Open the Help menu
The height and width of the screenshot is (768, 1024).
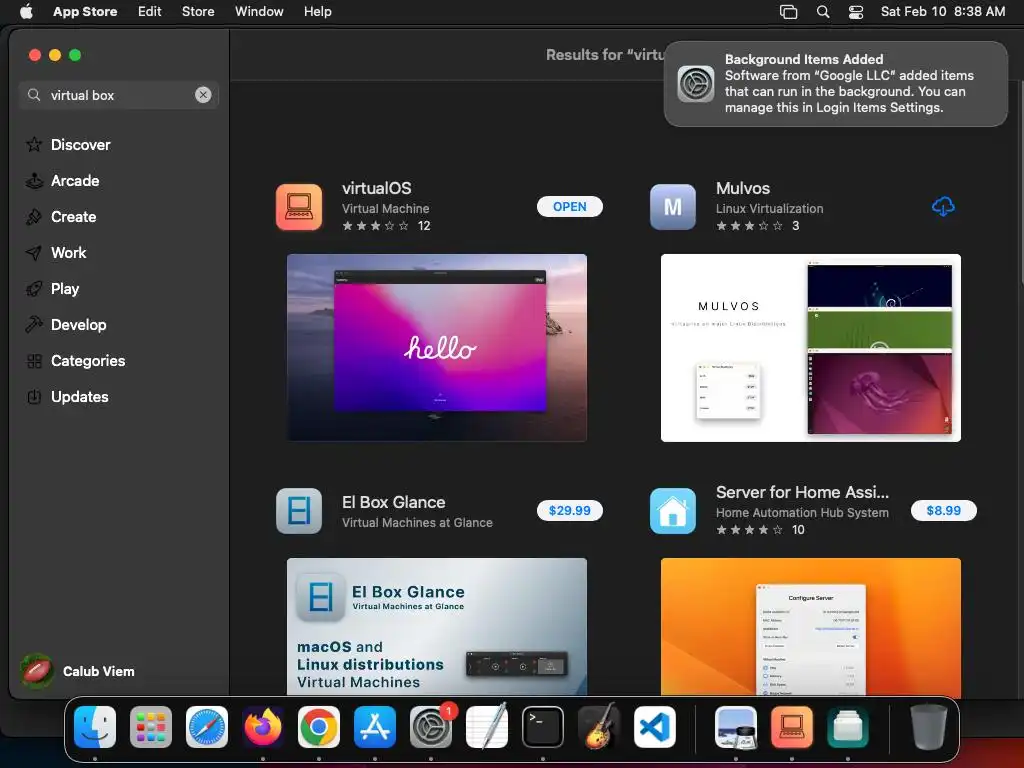pos(317,12)
